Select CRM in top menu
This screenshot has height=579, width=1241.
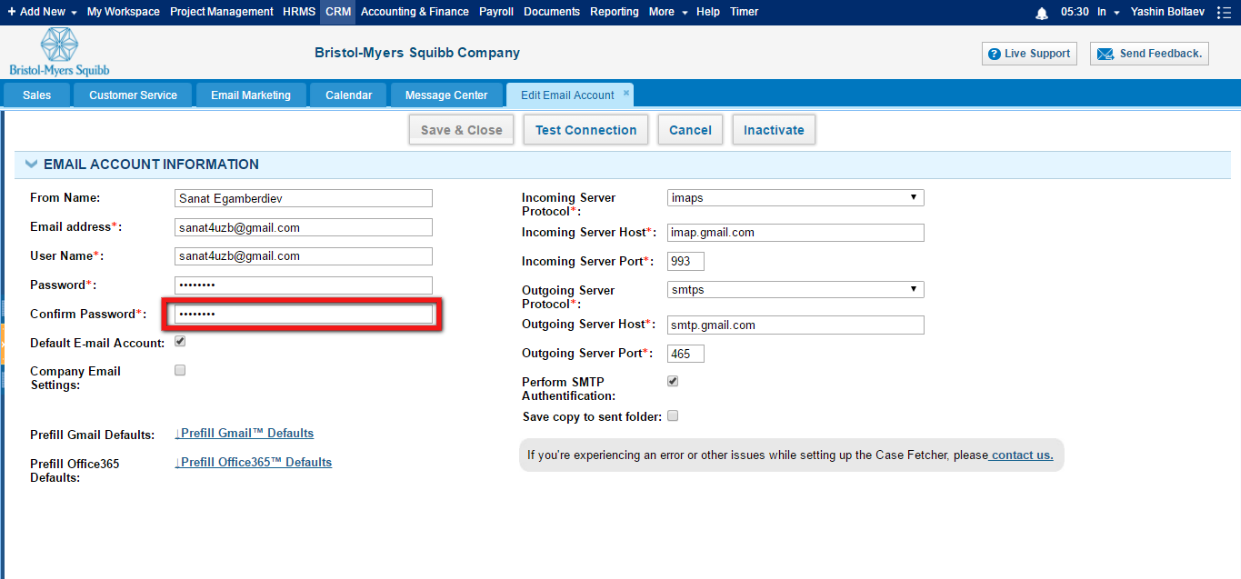tap(338, 12)
